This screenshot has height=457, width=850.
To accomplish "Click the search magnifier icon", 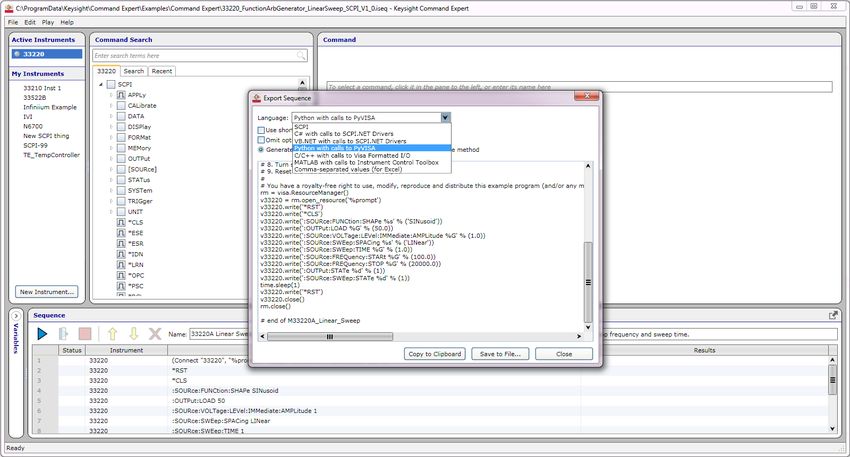I will 301,55.
